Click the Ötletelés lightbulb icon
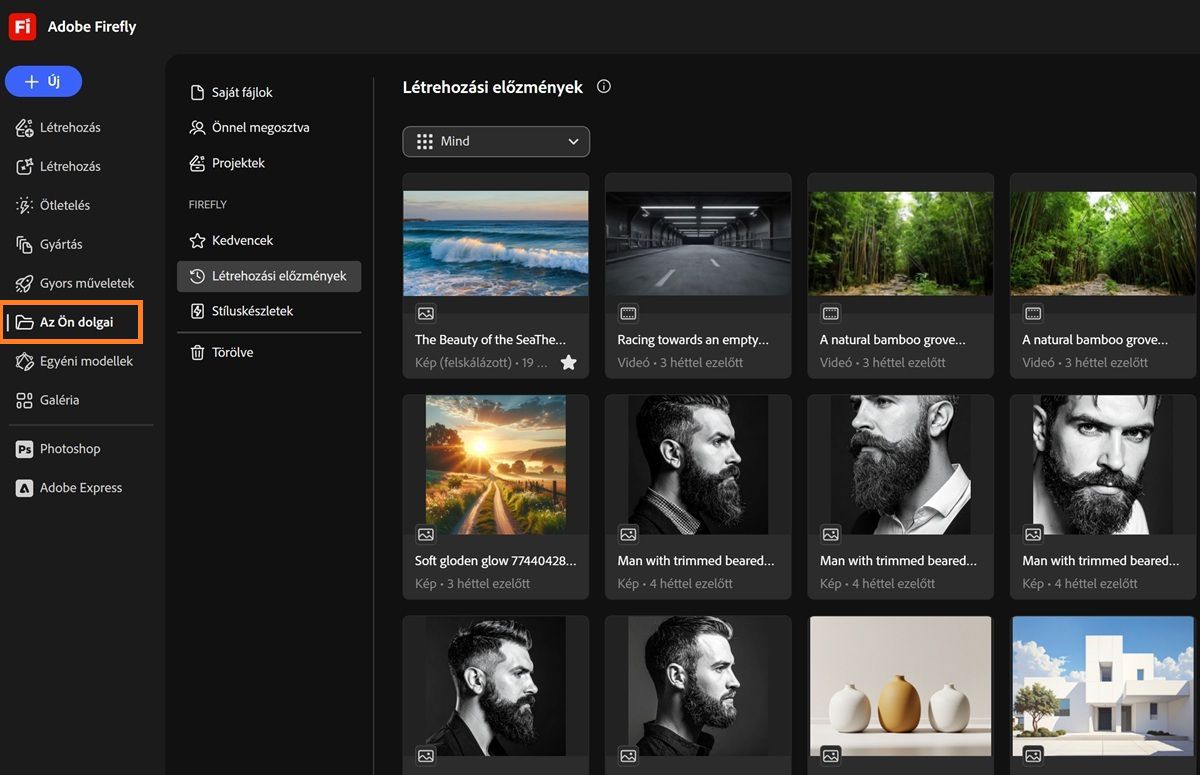Image resolution: width=1200 pixels, height=775 pixels. (25, 205)
